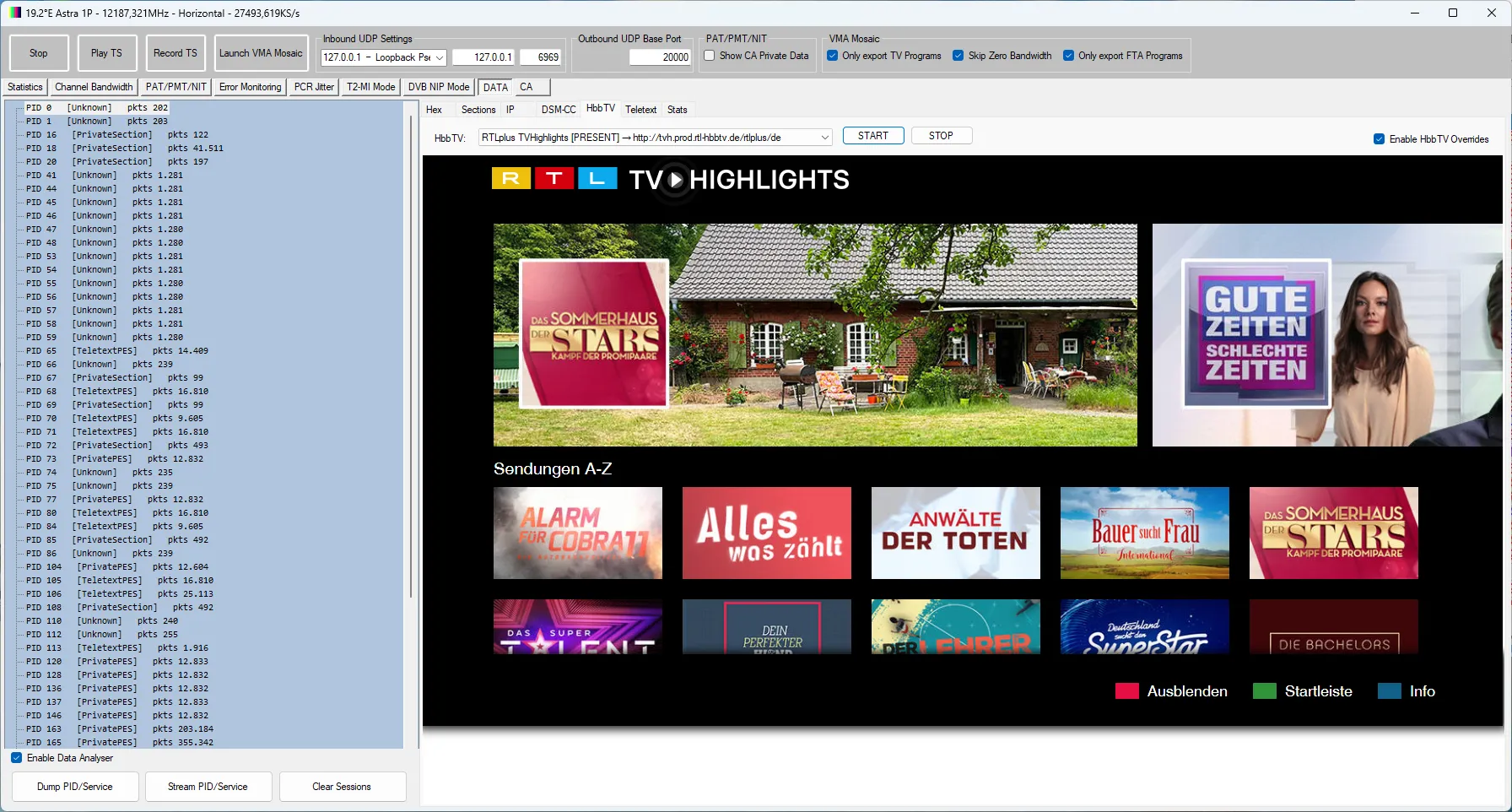Image resolution: width=1512 pixels, height=812 pixels.
Task: Select the PID 113 TeletextPES row
Action: coord(117,648)
